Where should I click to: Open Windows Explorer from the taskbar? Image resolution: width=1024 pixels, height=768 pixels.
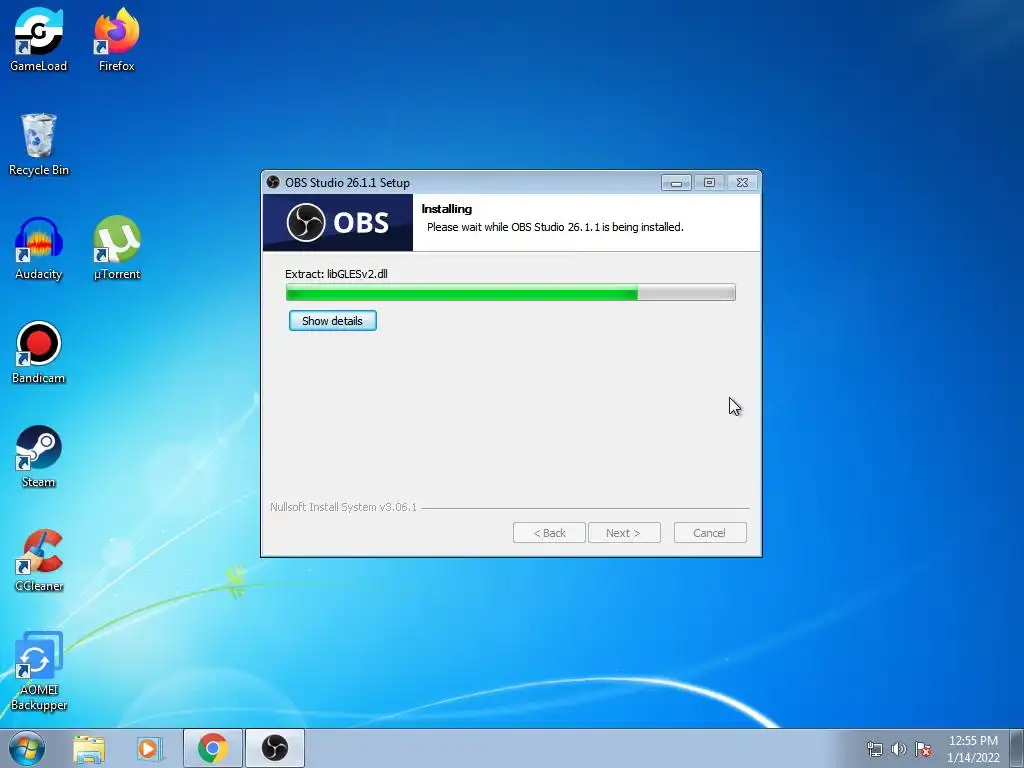point(89,748)
